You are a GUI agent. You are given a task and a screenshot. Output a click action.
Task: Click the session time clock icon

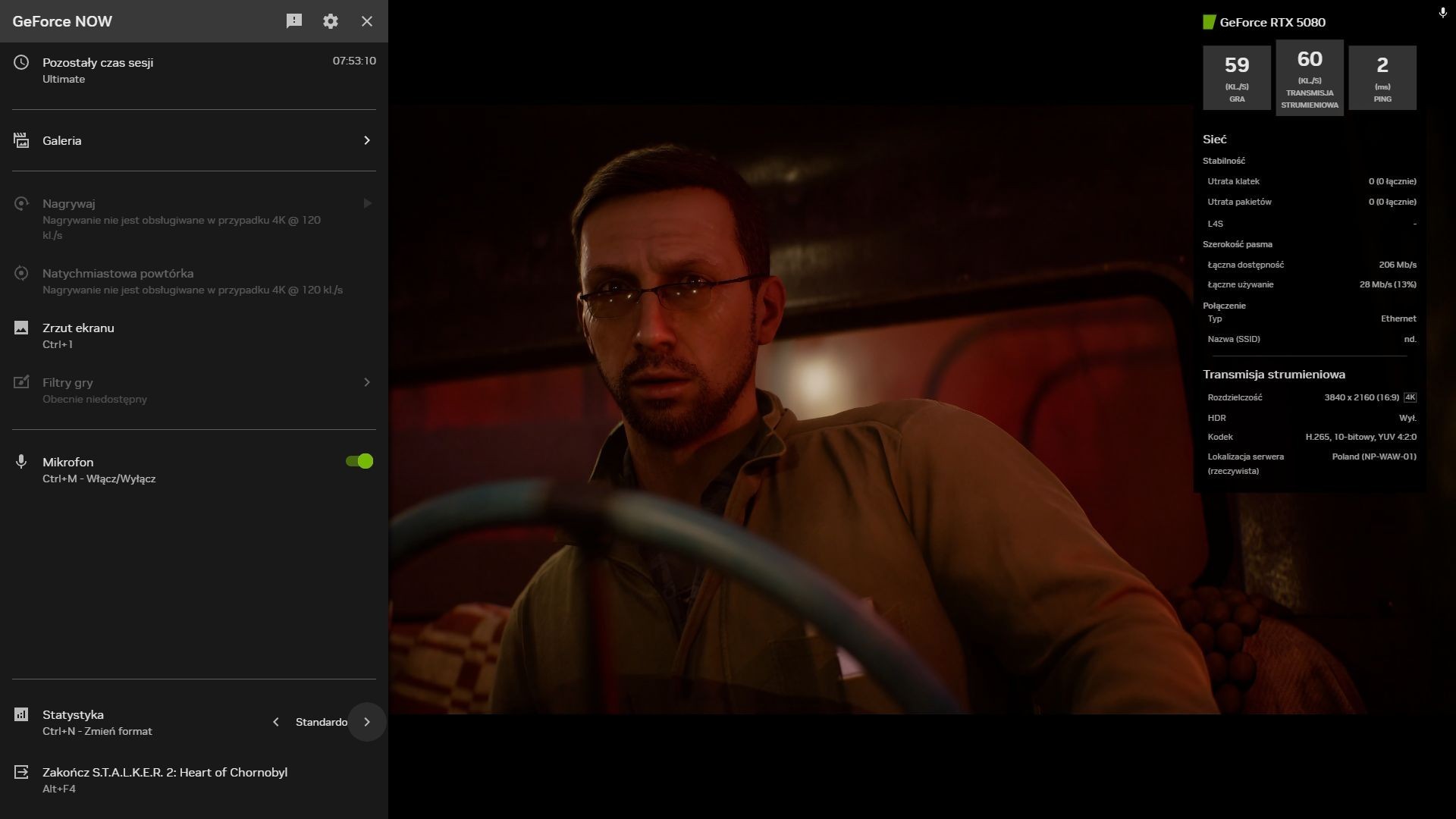[x=21, y=62]
